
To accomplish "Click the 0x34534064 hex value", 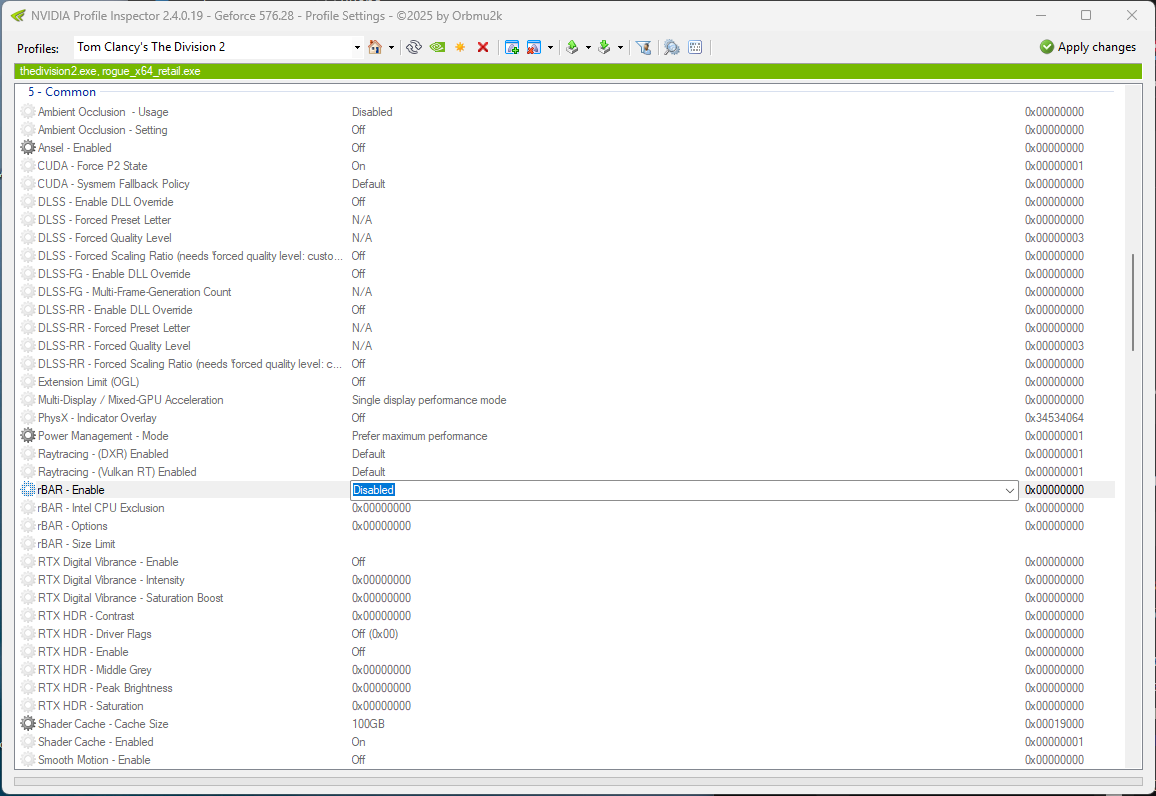I will click(x=1054, y=418).
